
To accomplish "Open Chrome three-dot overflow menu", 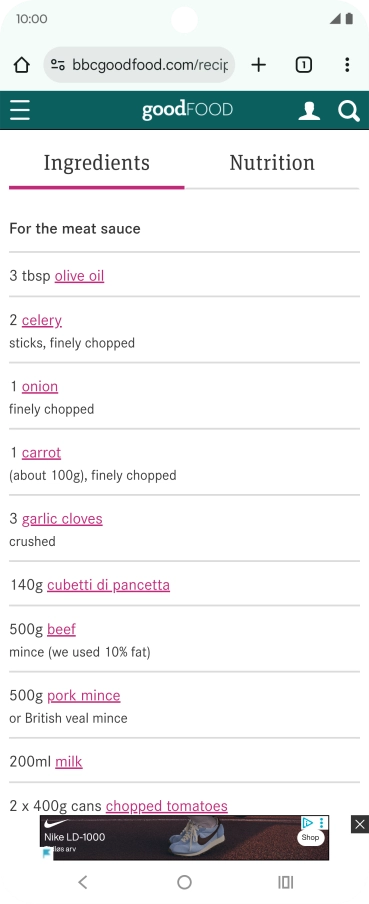I will (x=347, y=65).
